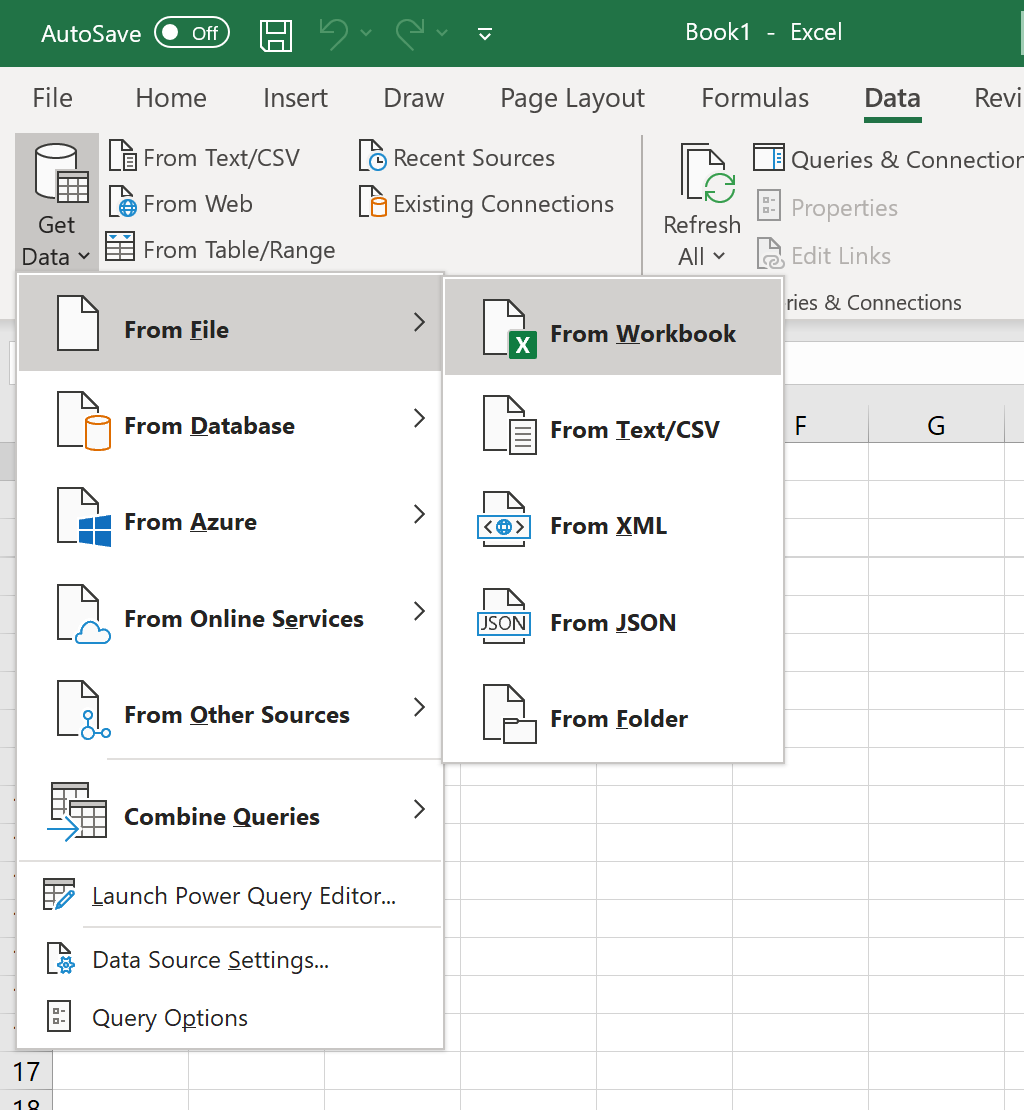Click the From Table/Range icon

coord(120,246)
